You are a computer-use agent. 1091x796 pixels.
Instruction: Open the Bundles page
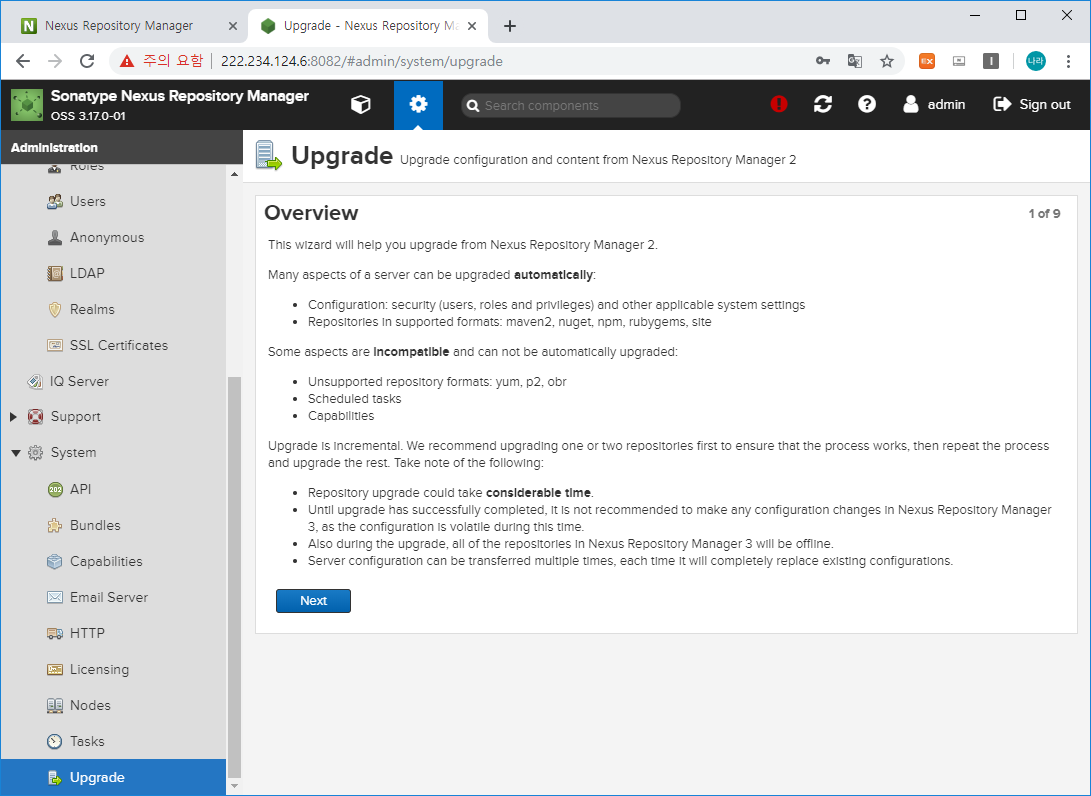click(95, 525)
